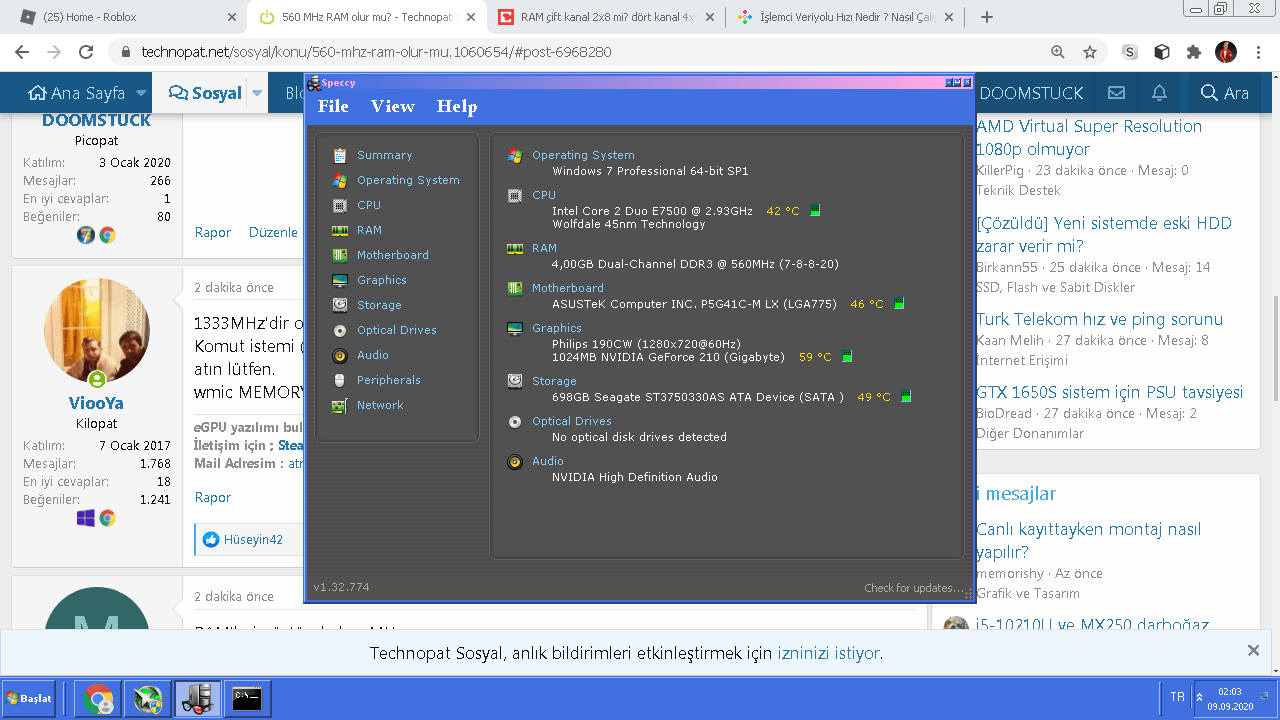Click the Başlat start button
The image size is (1280, 720).
click(x=29, y=698)
